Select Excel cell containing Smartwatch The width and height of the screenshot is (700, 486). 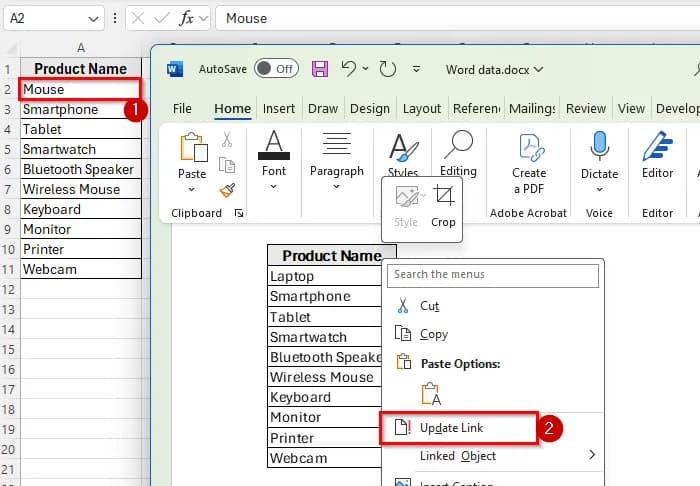point(81,149)
